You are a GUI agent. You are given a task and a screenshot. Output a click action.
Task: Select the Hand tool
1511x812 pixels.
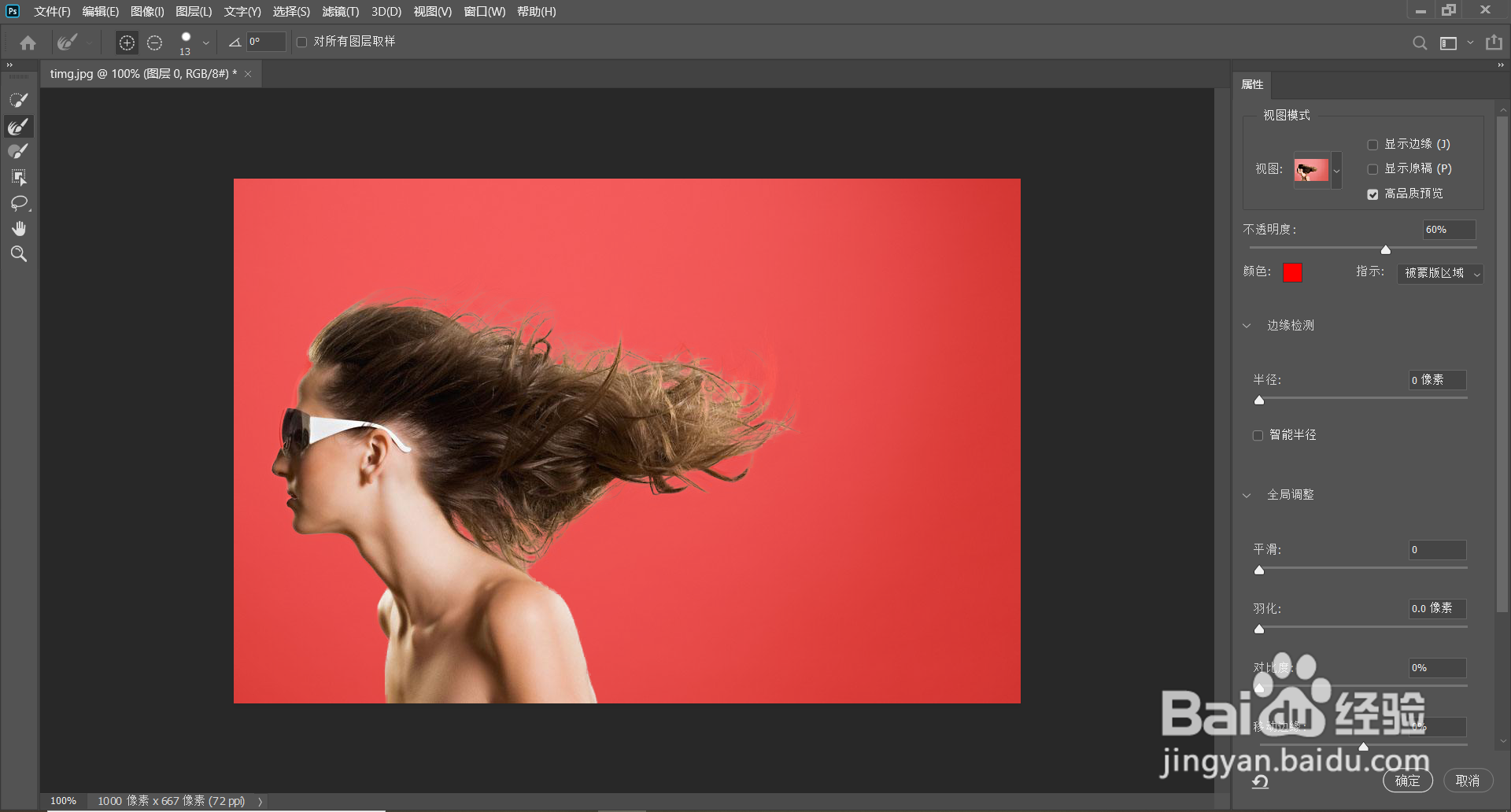coord(19,228)
